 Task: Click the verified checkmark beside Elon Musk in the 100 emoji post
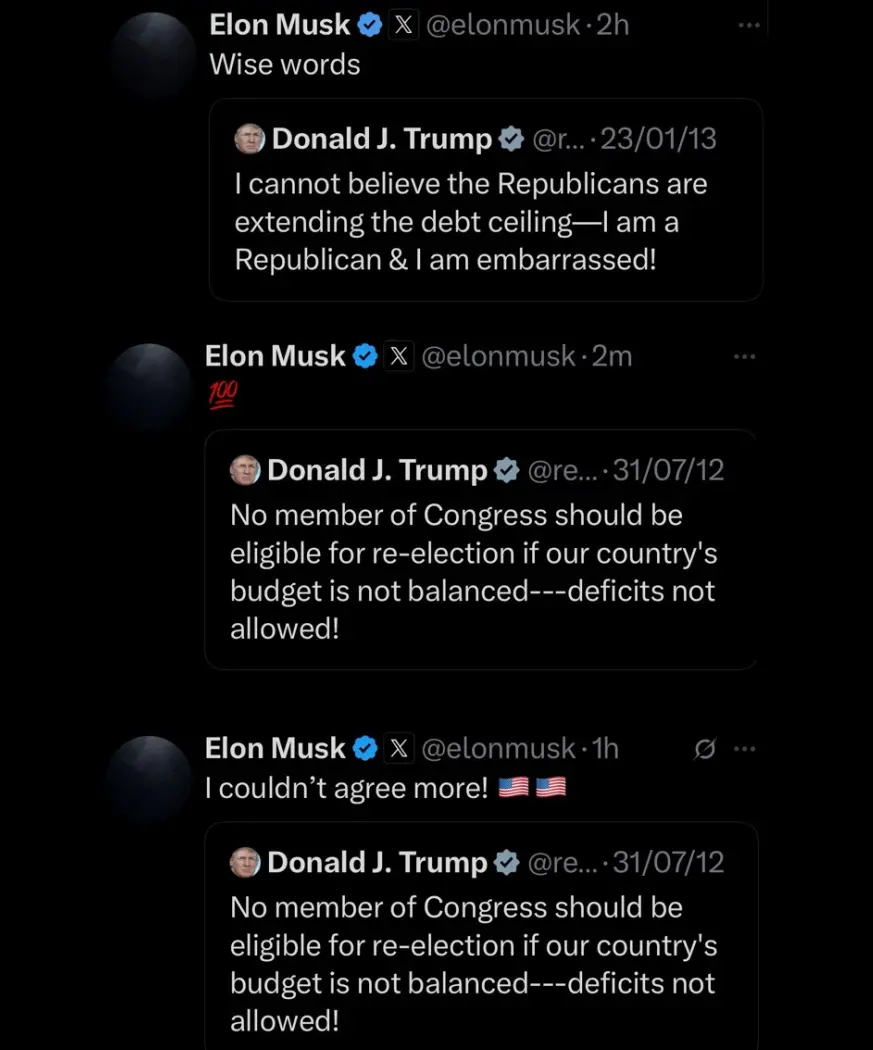point(366,356)
